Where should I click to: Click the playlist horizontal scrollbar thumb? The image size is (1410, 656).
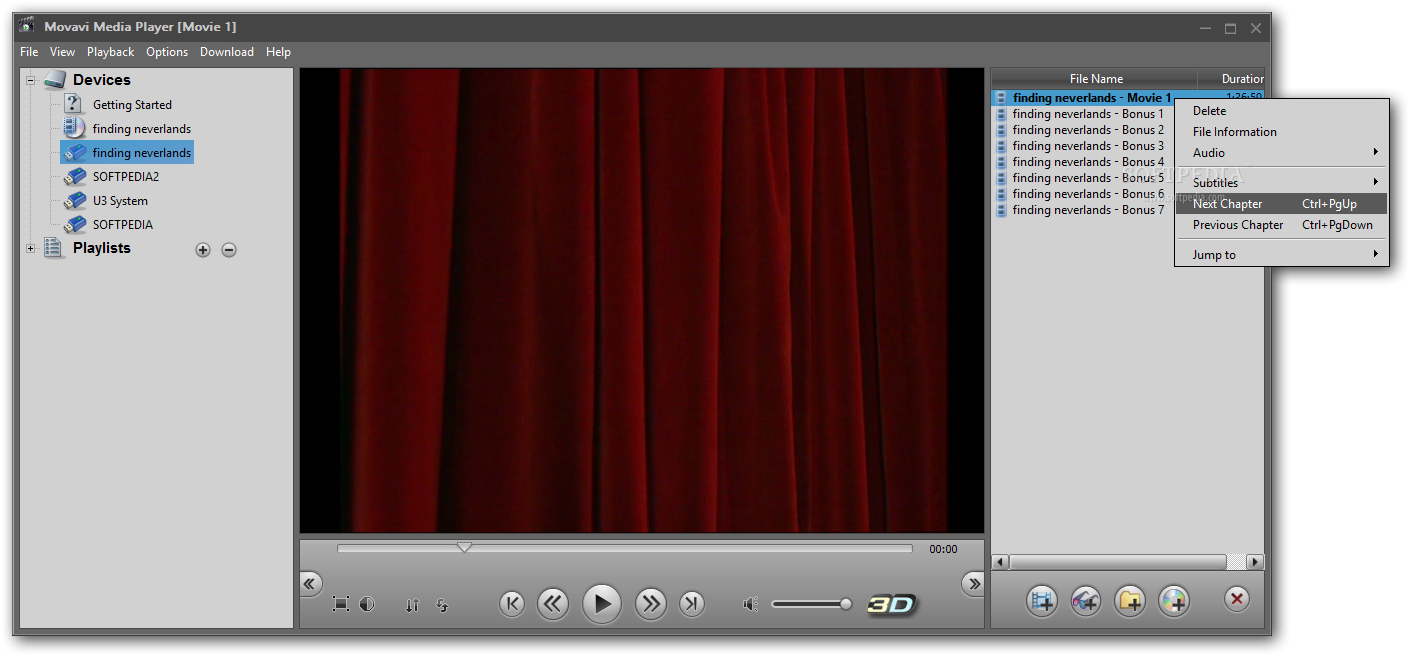(1118, 562)
